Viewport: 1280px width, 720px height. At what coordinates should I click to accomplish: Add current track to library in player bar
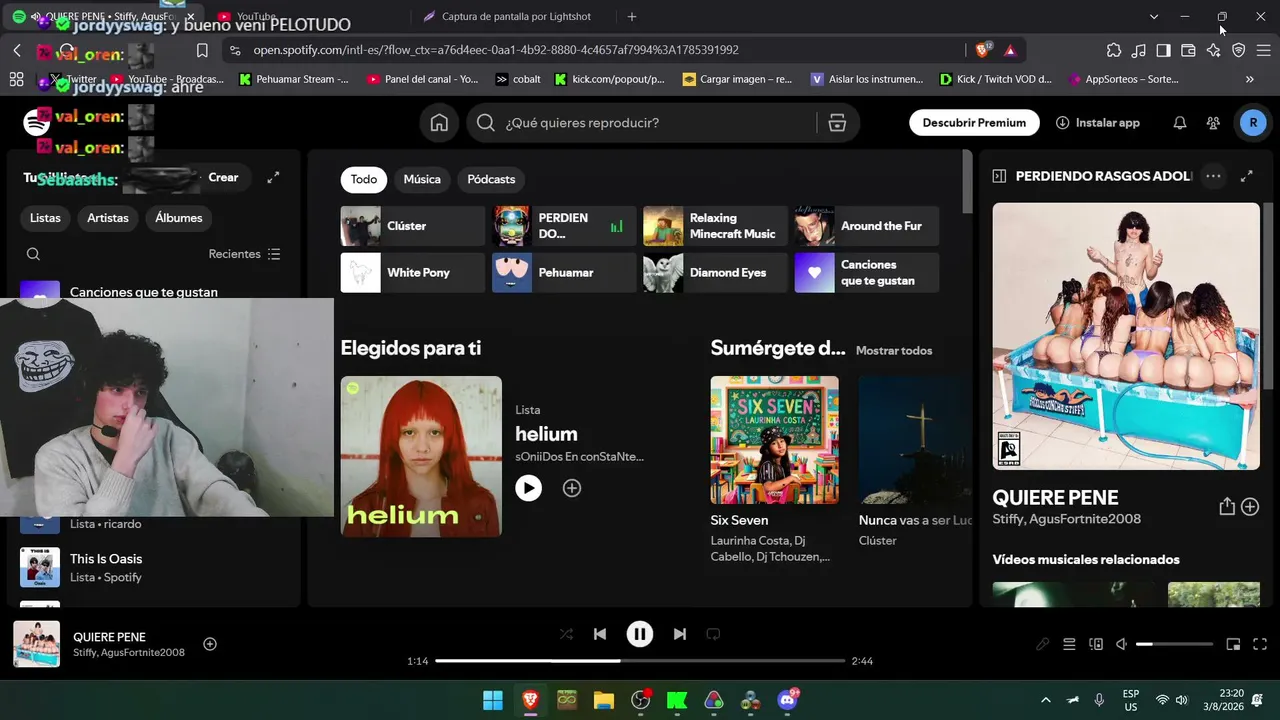point(210,644)
